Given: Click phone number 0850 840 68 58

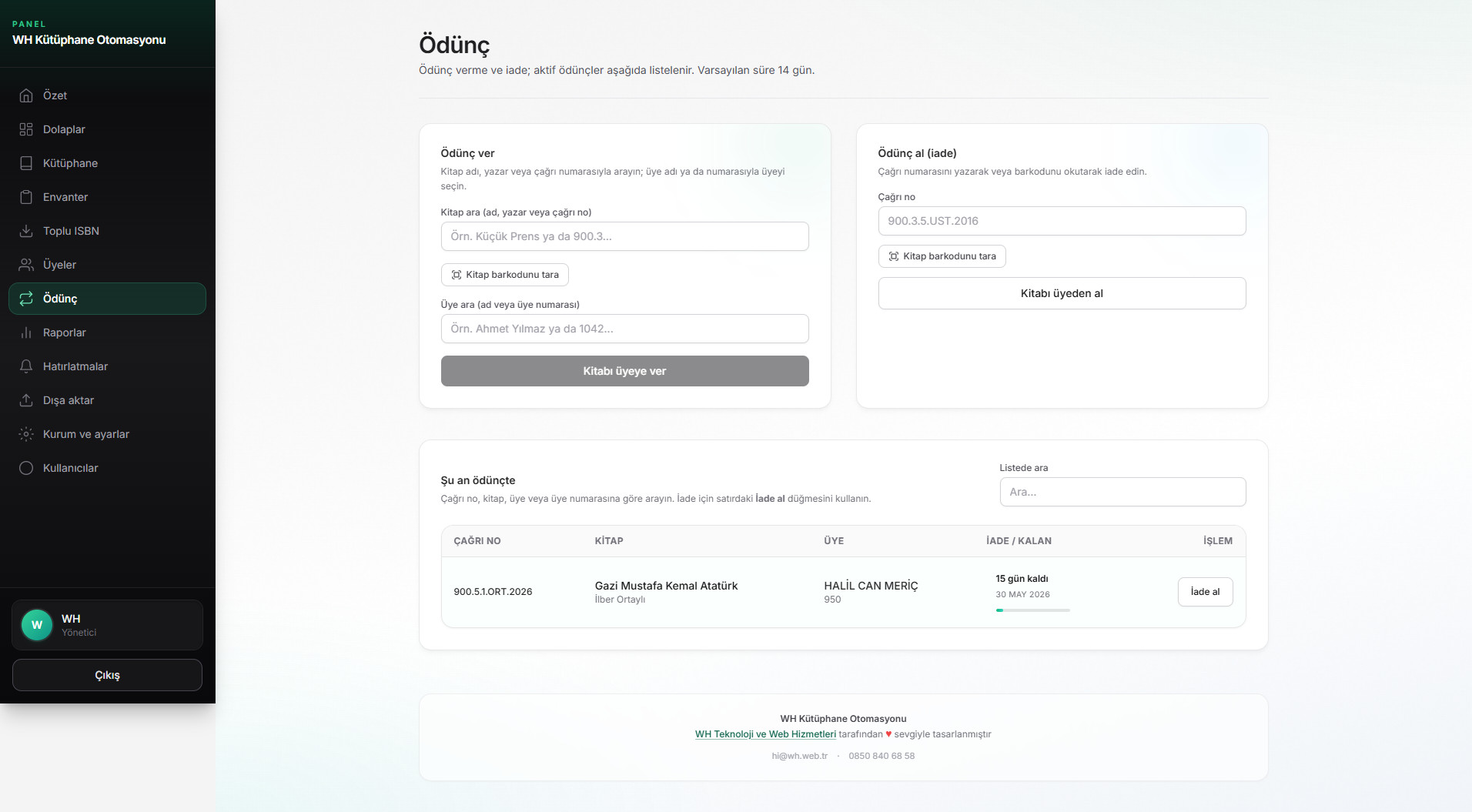Looking at the screenshot, I should pyautogui.click(x=882, y=756).
